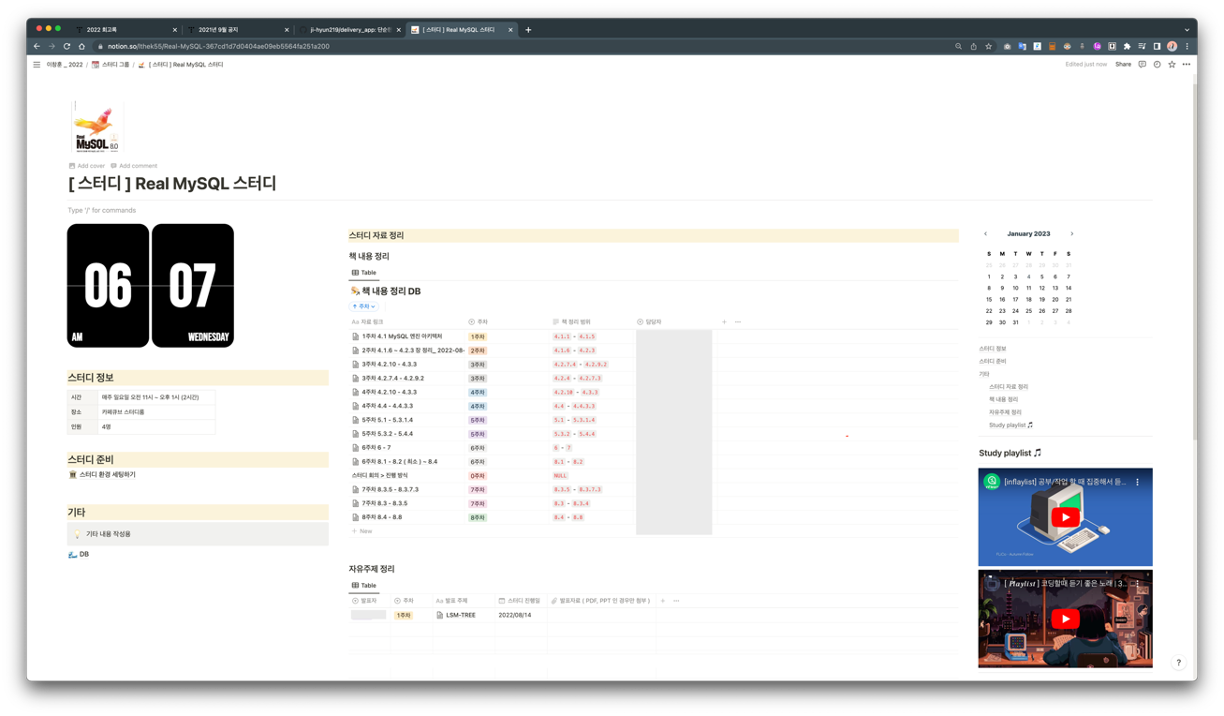Select day 14 in January 2023 calendar
Screen dimensions: 1224x716
[x=1068, y=288]
